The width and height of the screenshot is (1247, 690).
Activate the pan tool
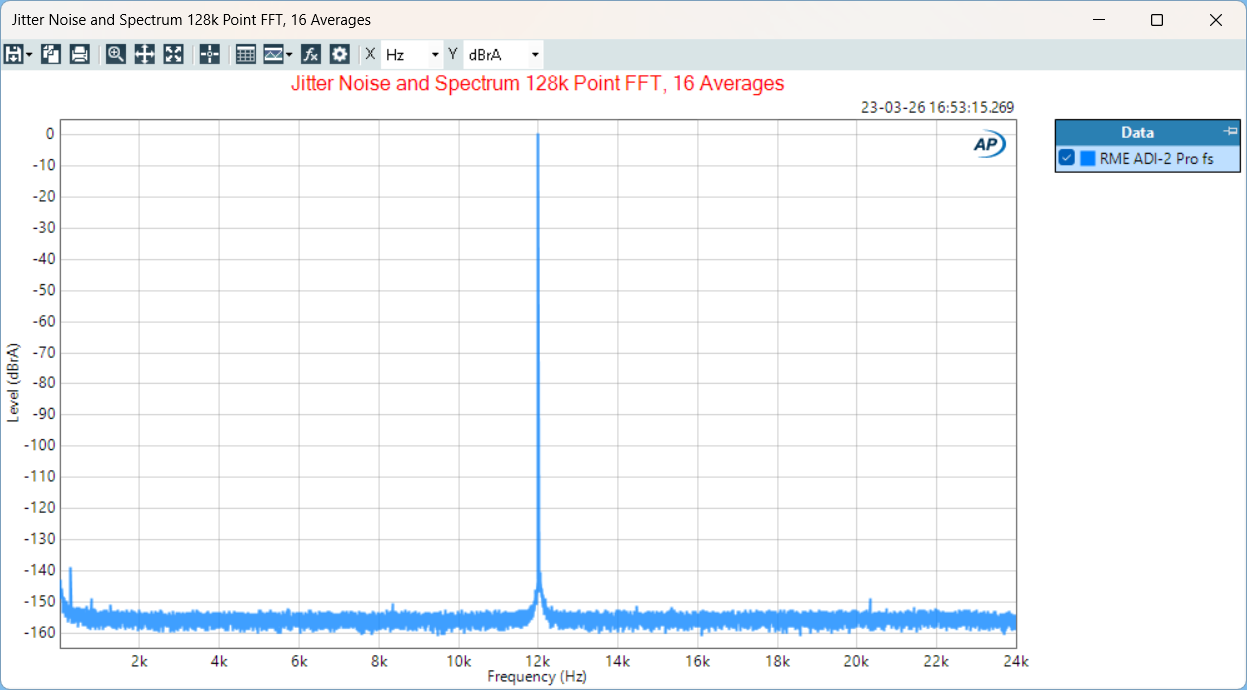click(x=144, y=54)
